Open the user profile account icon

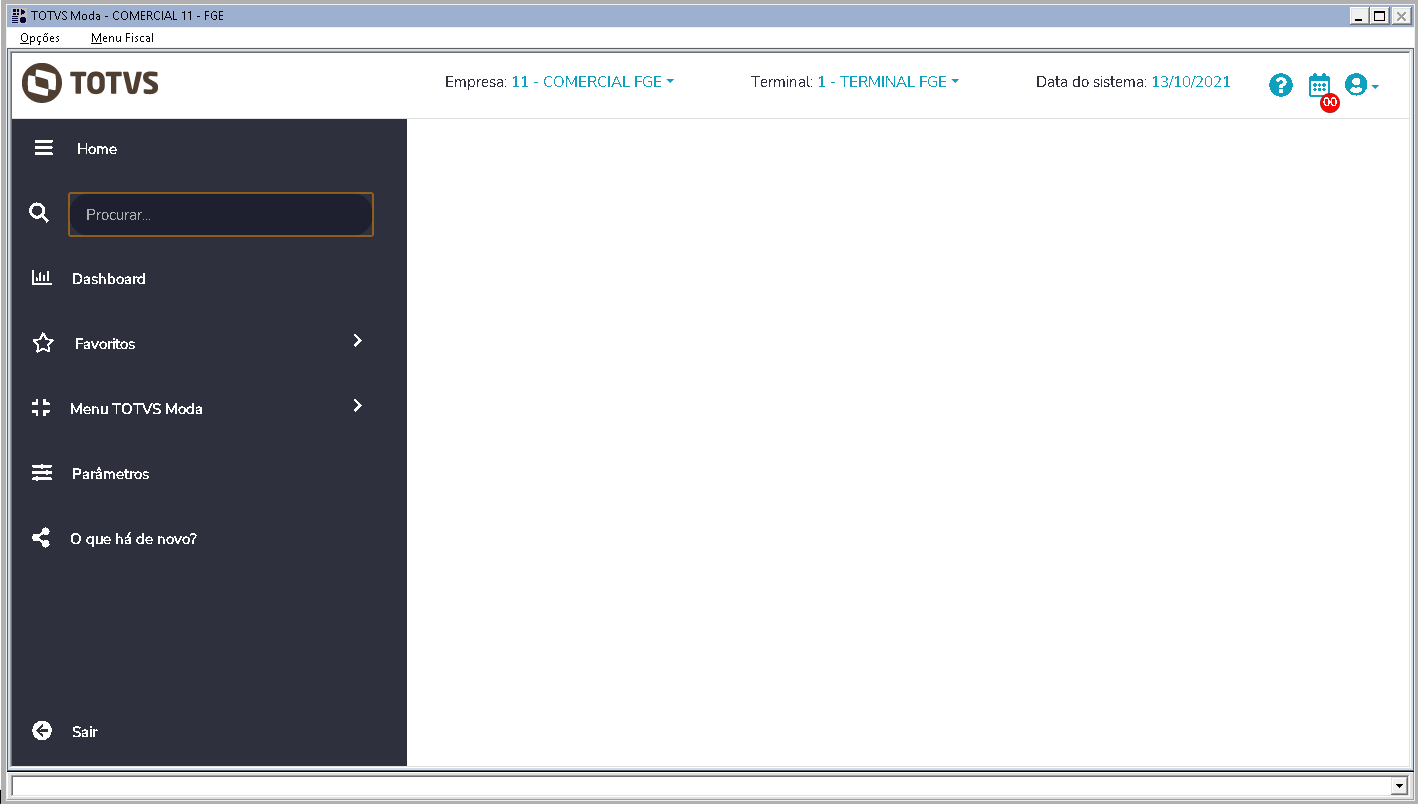coord(1356,85)
